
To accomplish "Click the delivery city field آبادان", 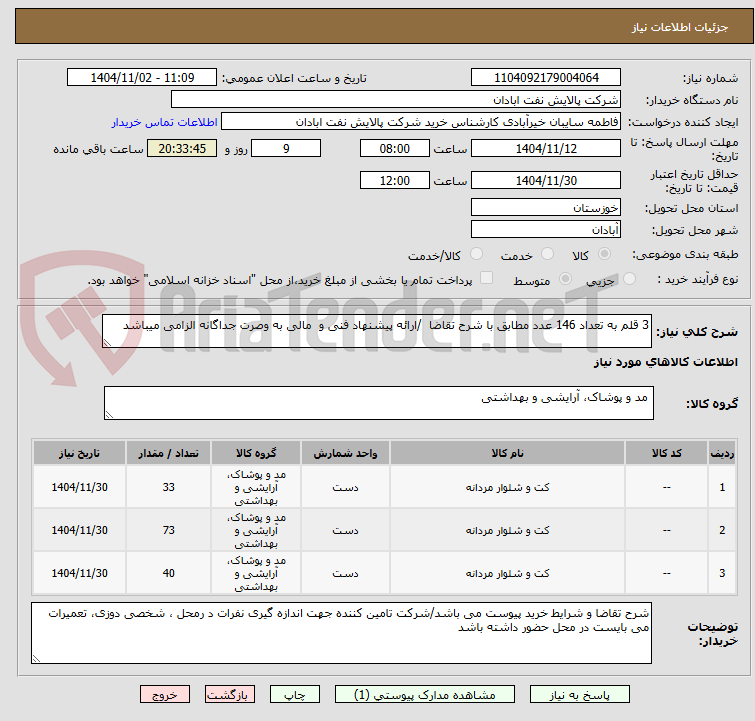I will click(x=546, y=230).
